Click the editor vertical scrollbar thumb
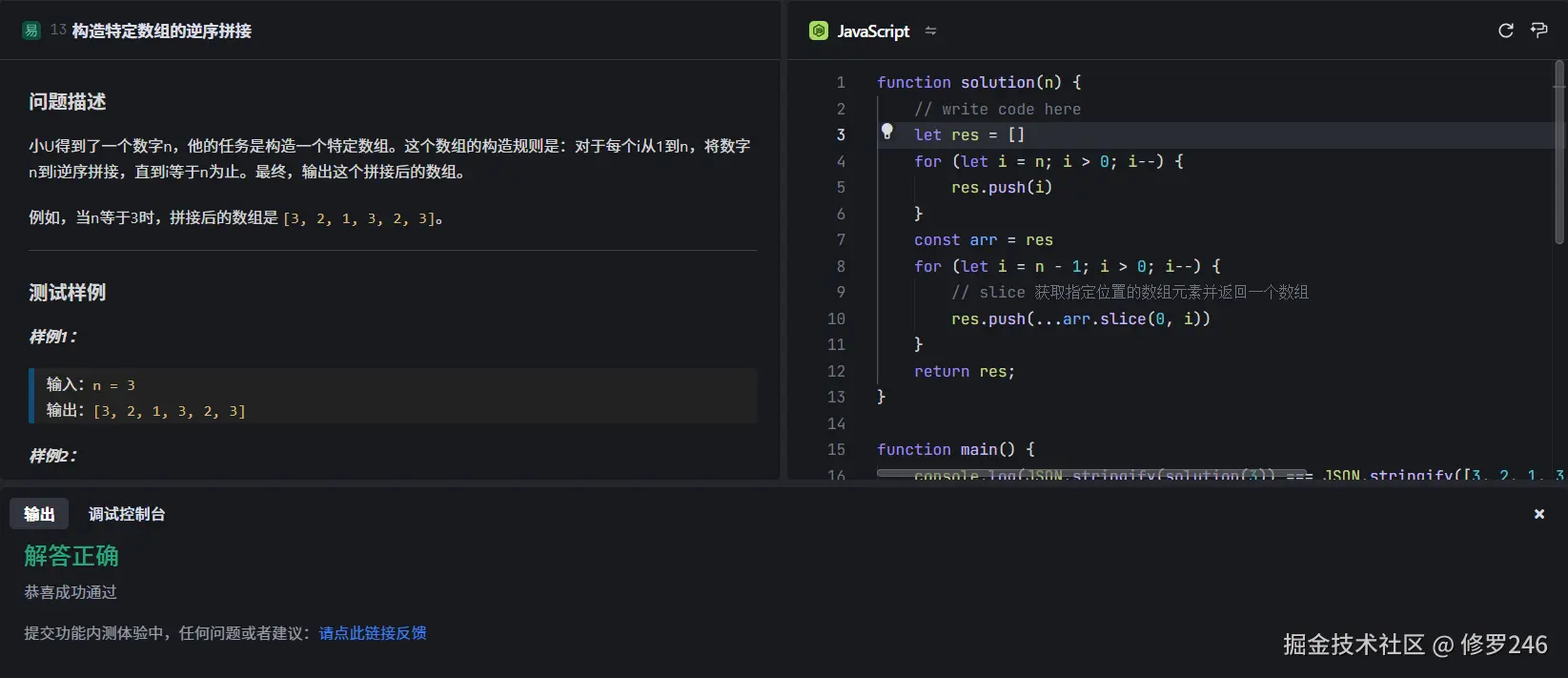 click(x=1559, y=153)
